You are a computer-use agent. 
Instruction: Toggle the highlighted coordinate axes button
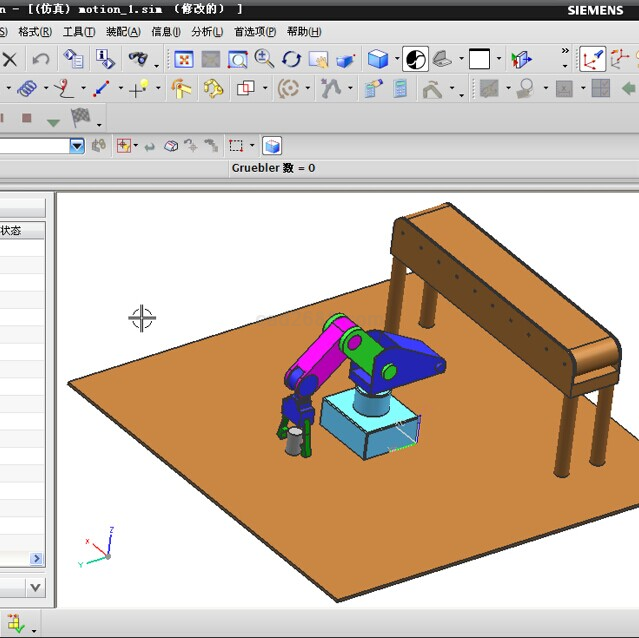[x=593, y=60]
